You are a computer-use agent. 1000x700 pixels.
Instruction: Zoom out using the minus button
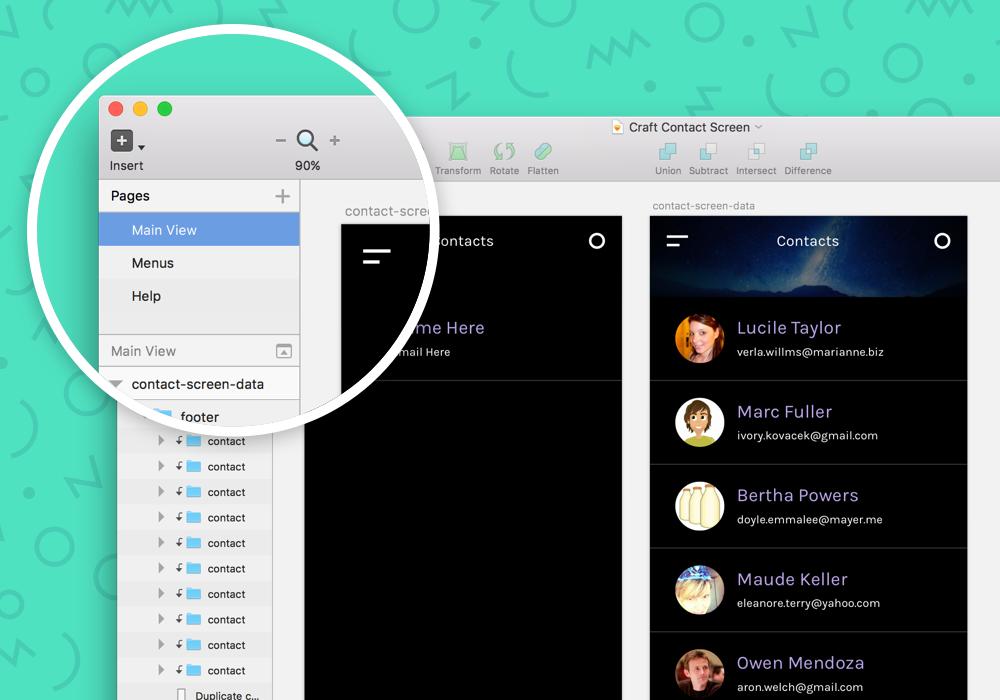[x=281, y=140]
